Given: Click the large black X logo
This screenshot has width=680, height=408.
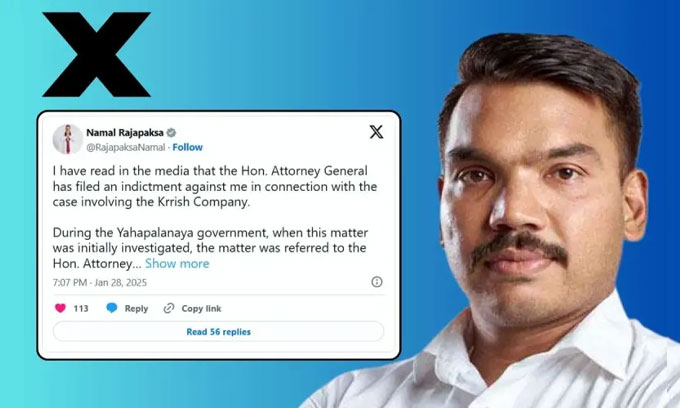Looking at the screenshot, I should [x=97, y=55].
